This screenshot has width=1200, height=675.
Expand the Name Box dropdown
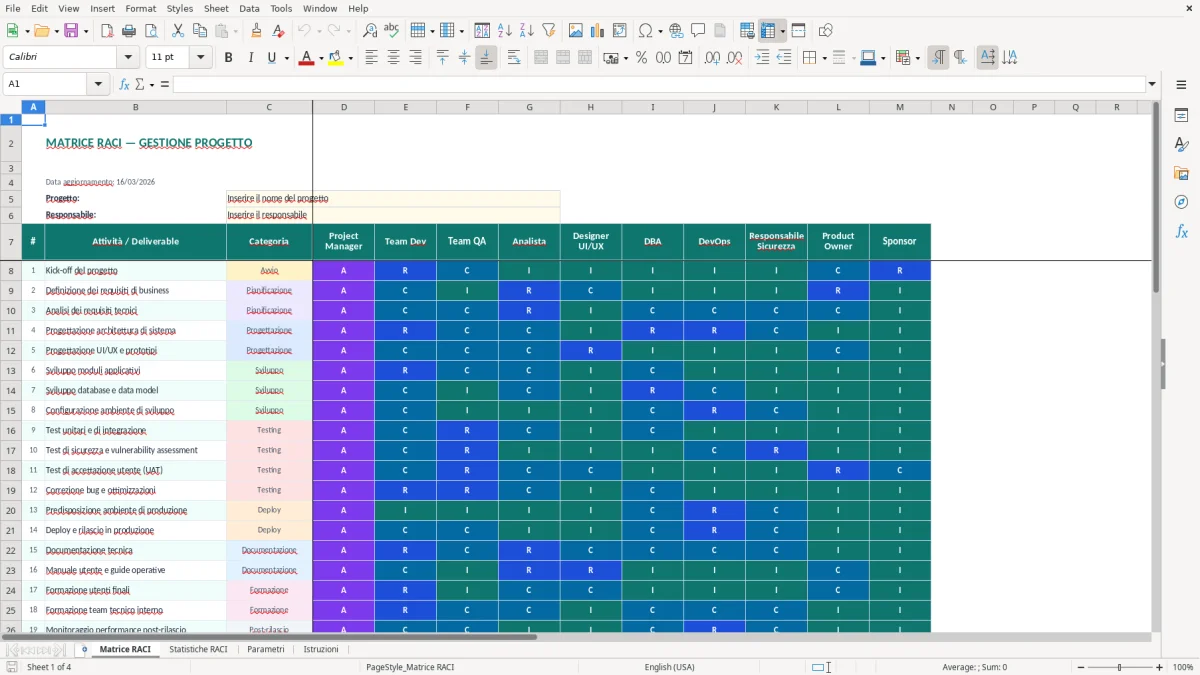[99, 84]
